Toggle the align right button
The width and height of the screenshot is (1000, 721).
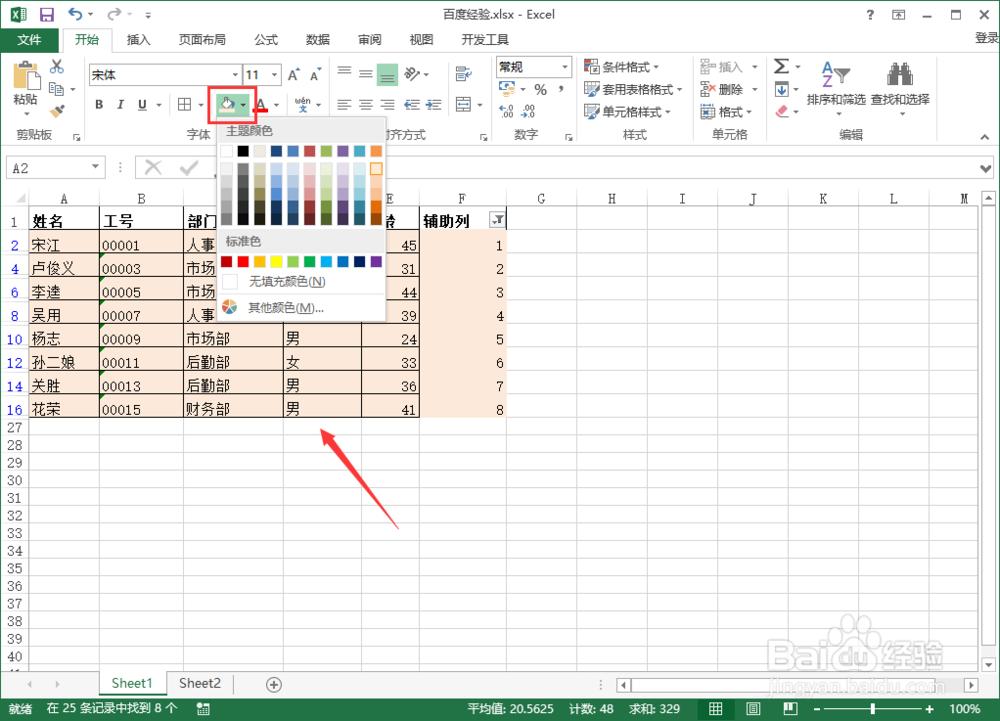pos(387,105)
